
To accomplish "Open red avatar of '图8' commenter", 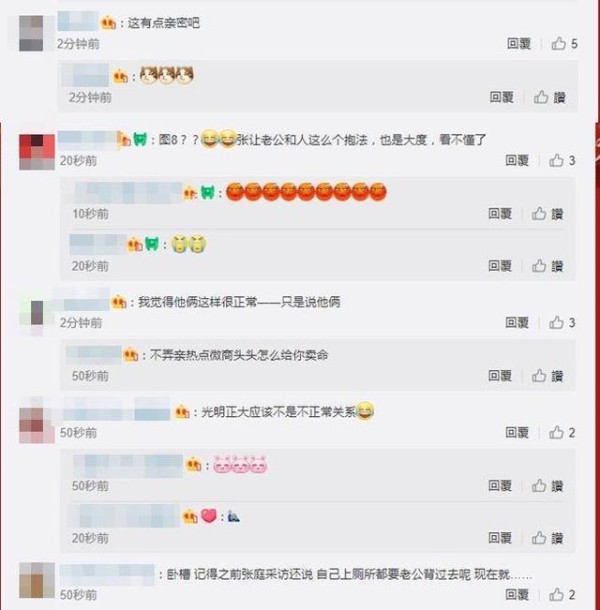I will coord(37,152).
